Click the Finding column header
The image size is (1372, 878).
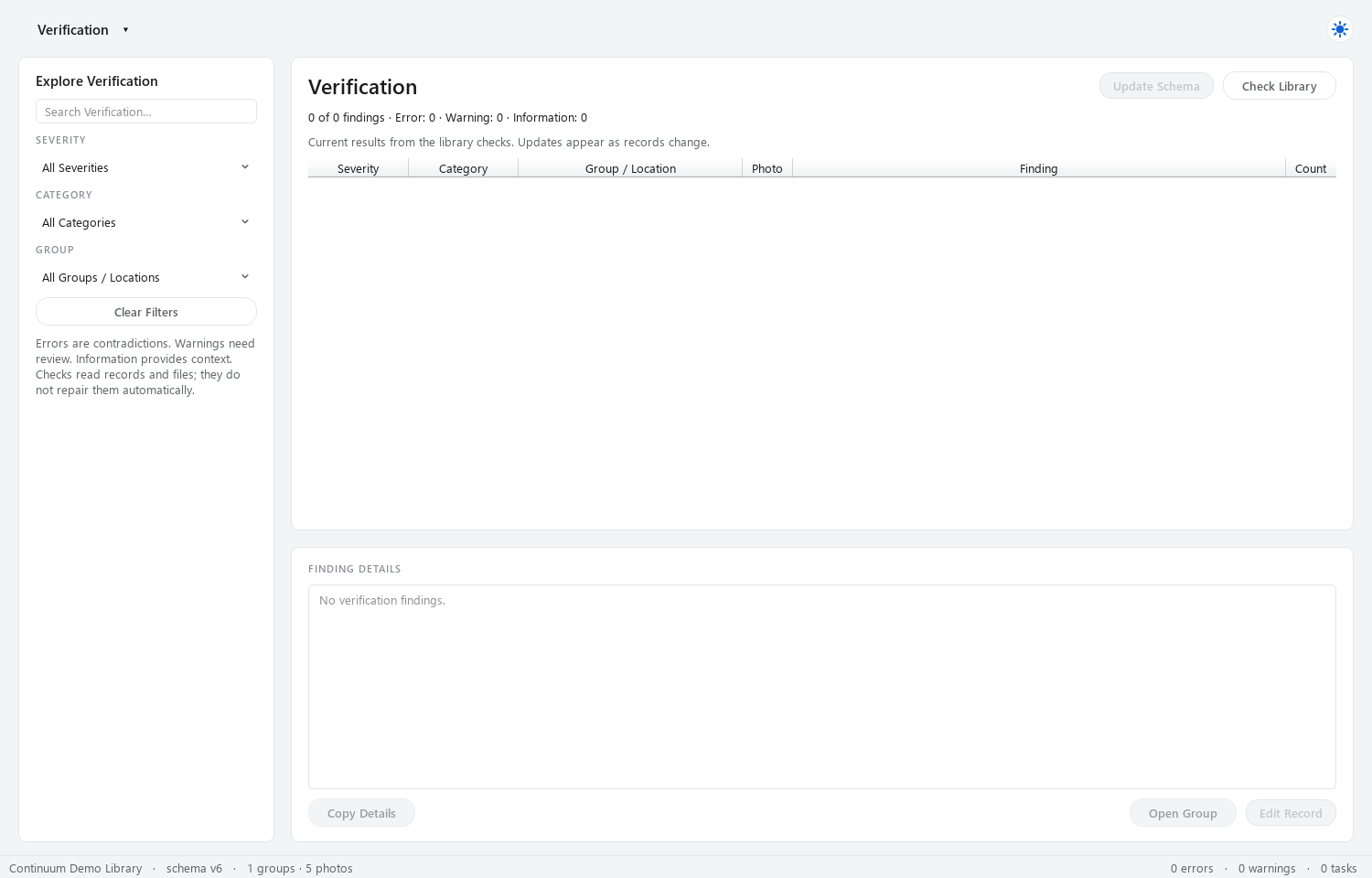tap(1039, 168)
